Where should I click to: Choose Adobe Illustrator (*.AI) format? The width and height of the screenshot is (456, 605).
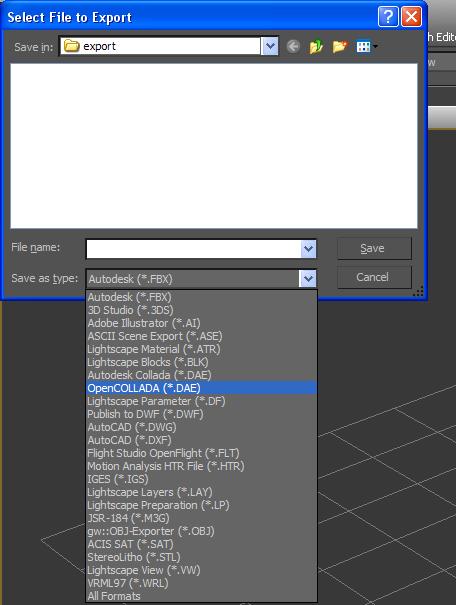(x=201, y=323)
